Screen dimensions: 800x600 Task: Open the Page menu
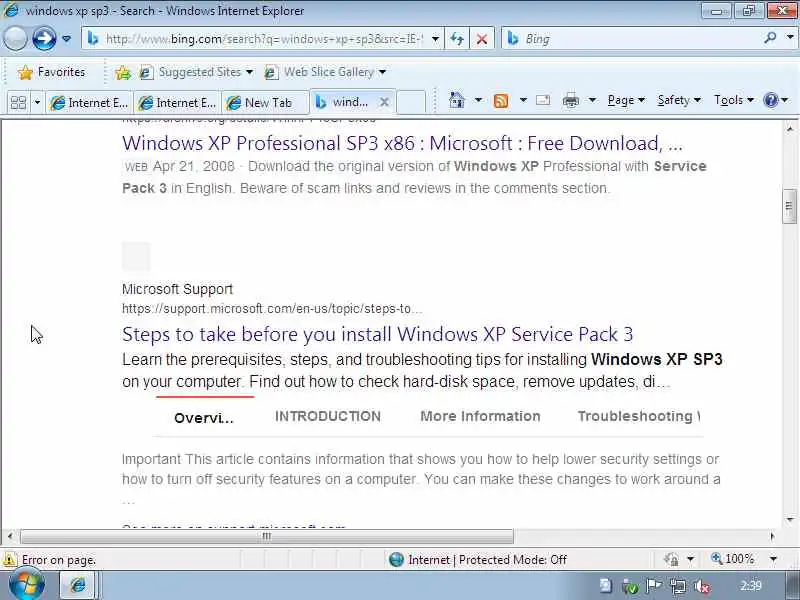[x=626, y=100]
